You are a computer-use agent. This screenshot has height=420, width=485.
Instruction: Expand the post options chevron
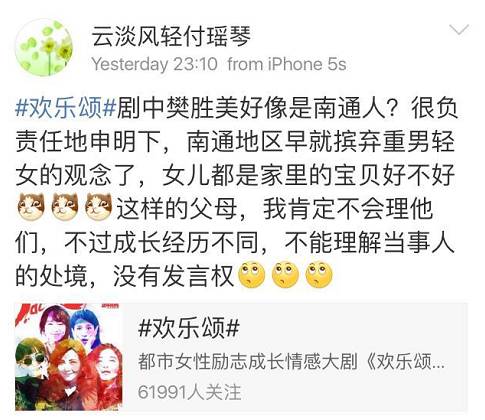(459, 30)
